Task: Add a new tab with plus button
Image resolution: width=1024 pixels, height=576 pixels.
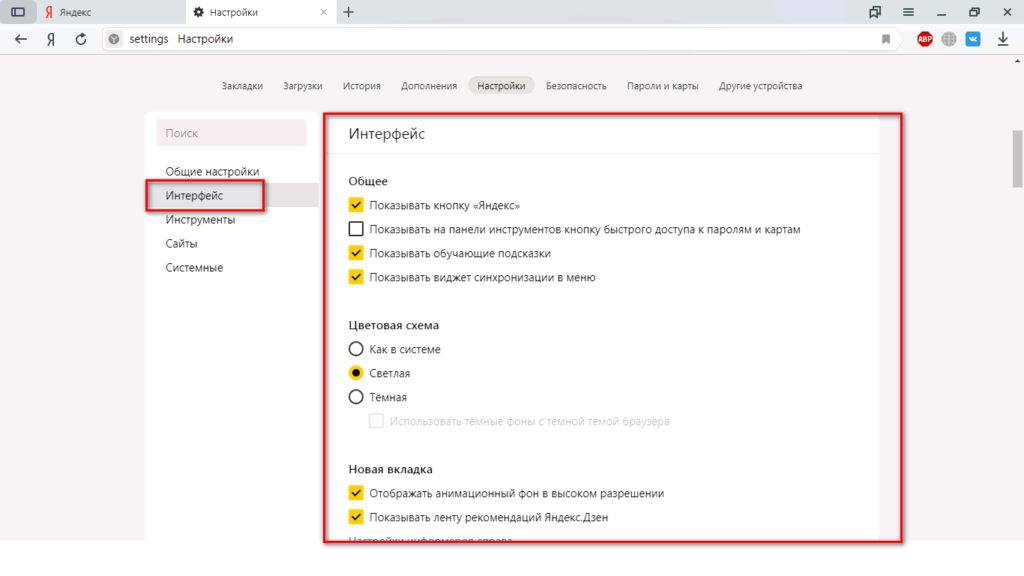Action: coord(349,12)
